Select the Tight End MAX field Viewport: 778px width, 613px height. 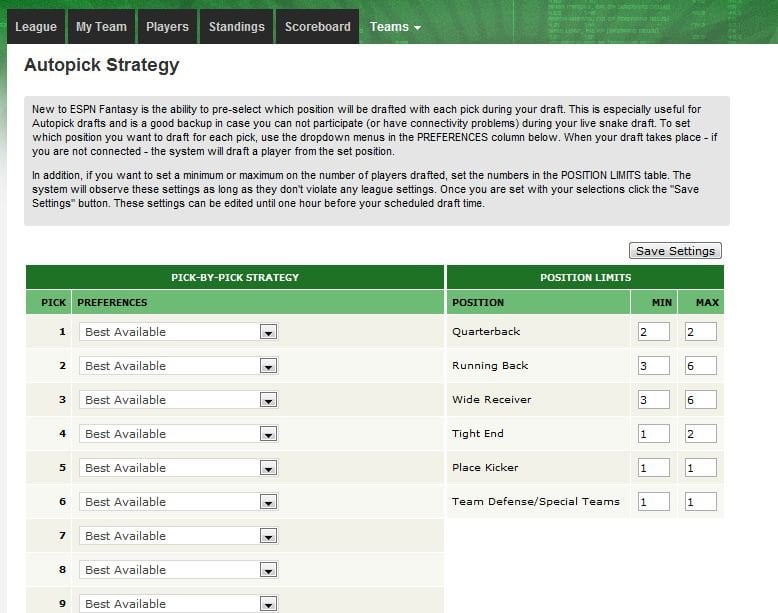tap(701, 434)
